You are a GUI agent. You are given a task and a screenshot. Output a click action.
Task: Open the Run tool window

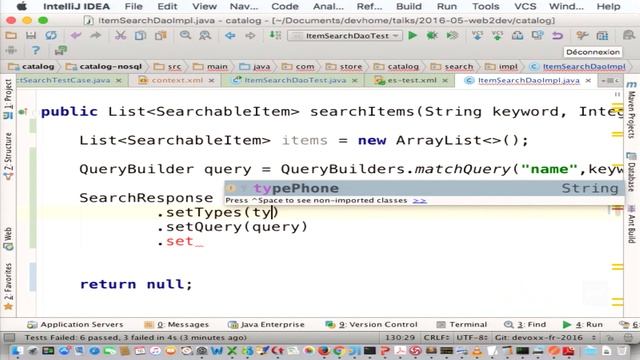582,324
